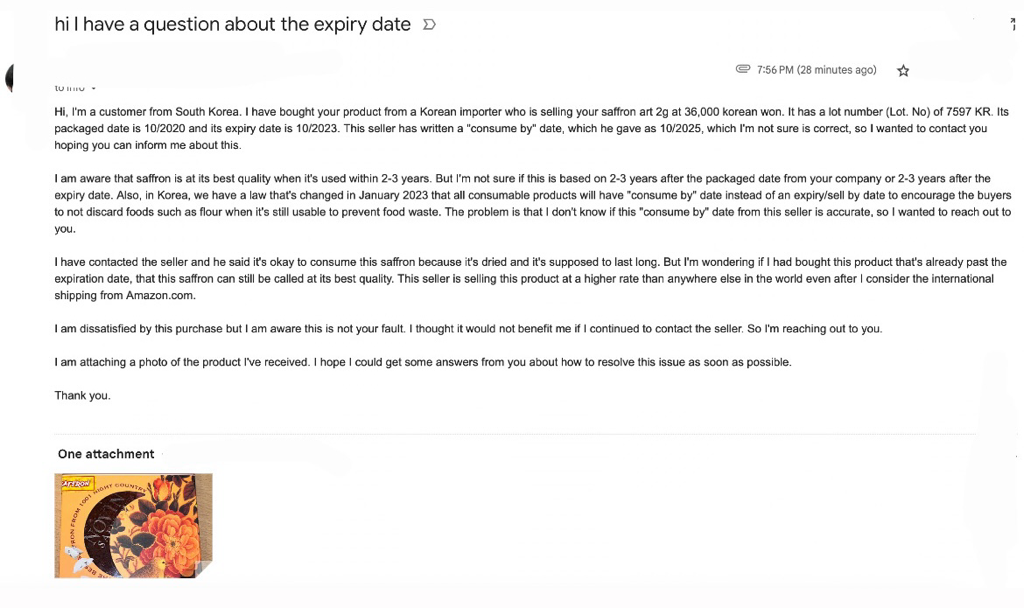Open the saffron product photo attachment

[133, 525]
